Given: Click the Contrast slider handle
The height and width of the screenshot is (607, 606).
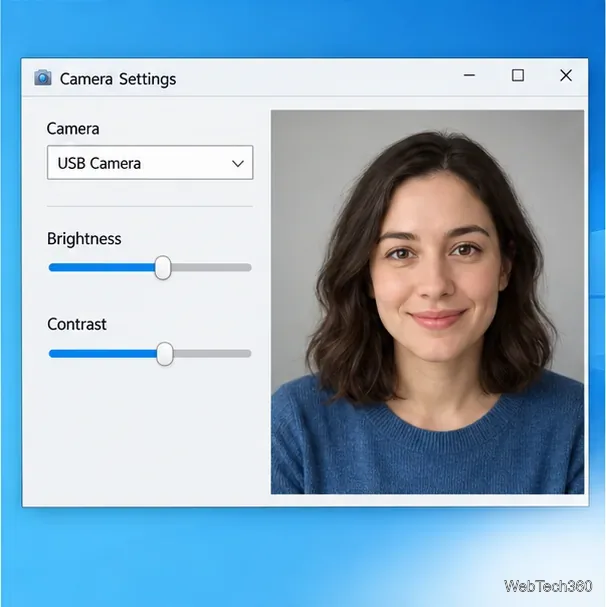Looking at the screenshot, I should [x=165, y=353].
